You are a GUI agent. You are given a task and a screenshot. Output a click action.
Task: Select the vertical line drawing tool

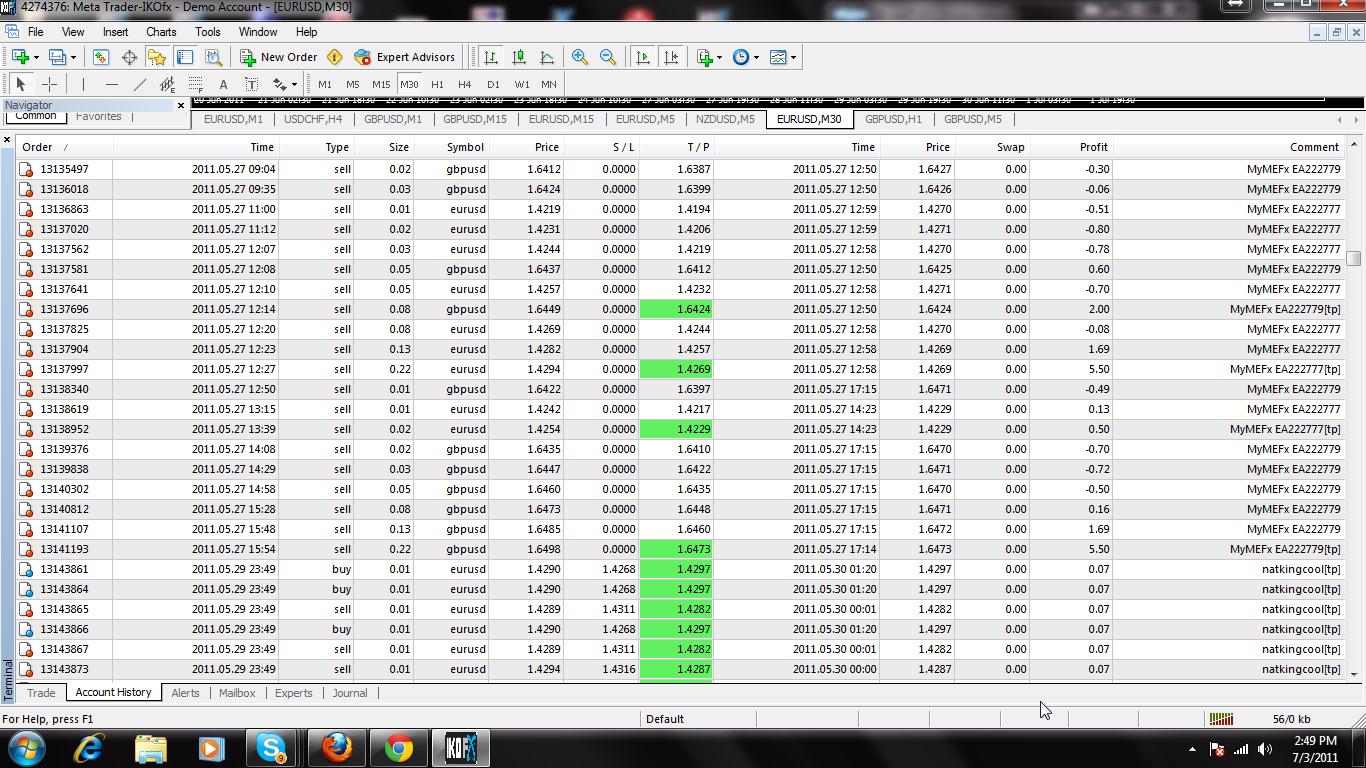coord(83,85)
